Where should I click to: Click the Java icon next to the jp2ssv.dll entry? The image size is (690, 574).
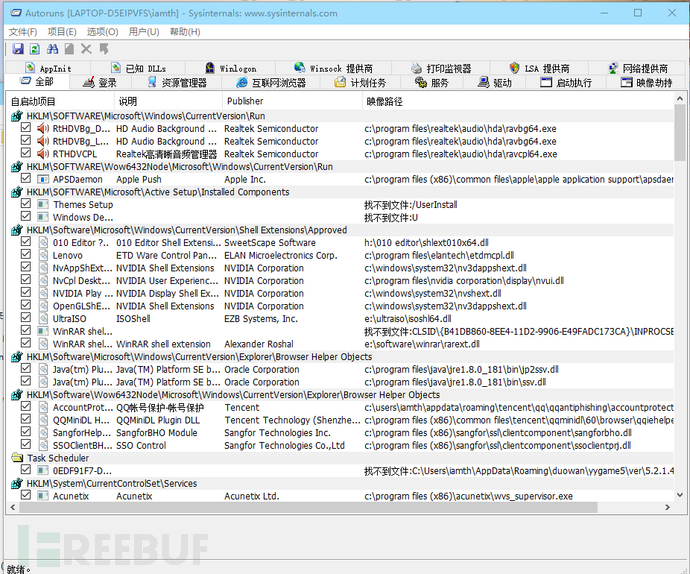coord(43,369)
